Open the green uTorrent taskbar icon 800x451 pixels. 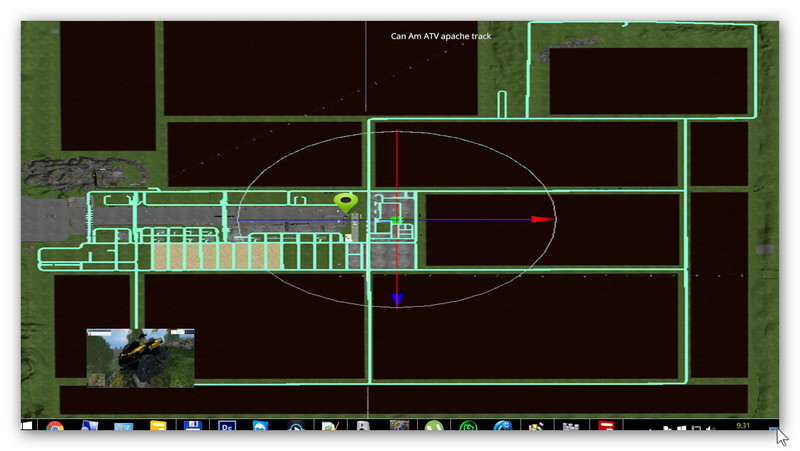pos(433,428)
